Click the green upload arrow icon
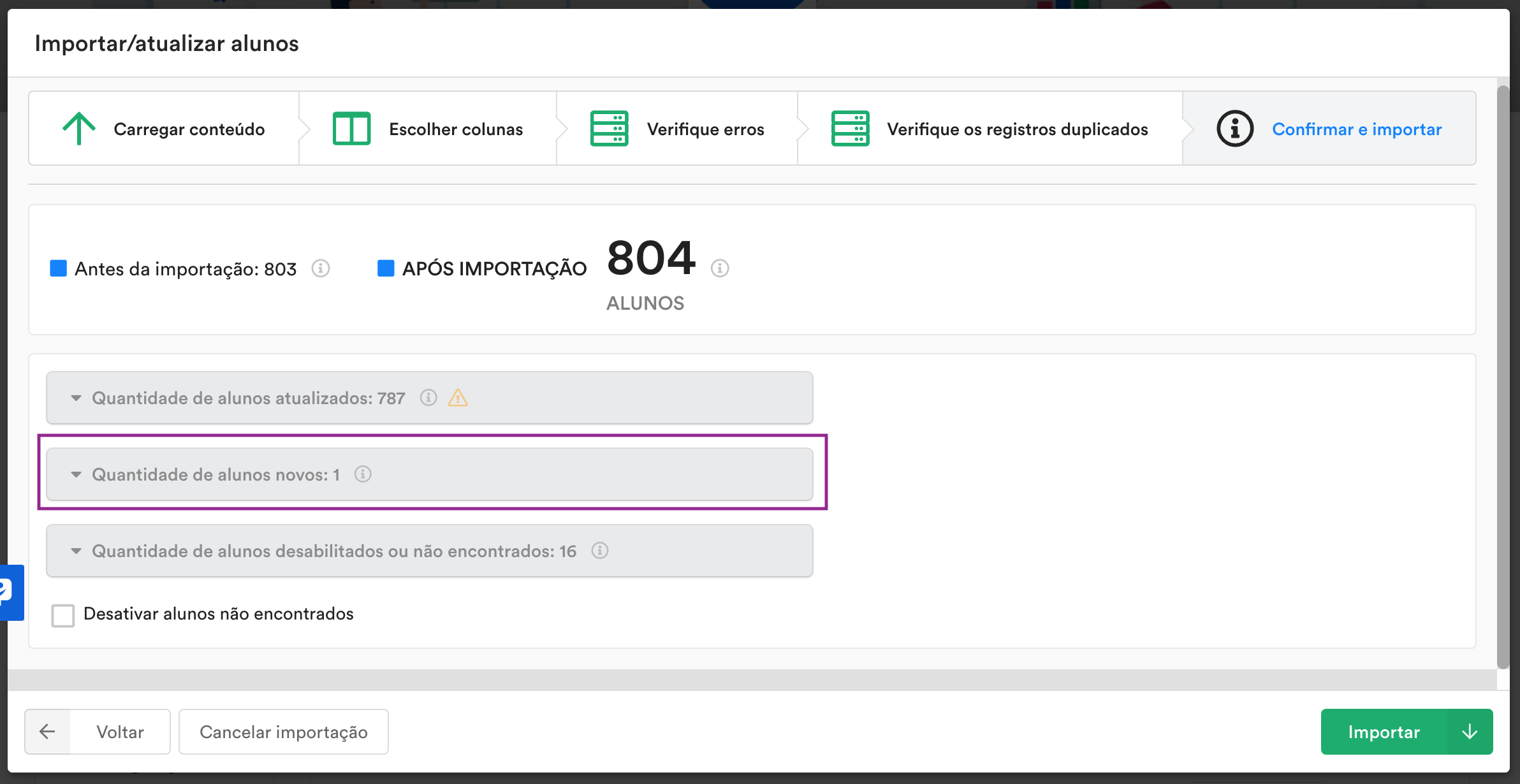The width and height of the screenshot is (1520, 784). coord(79,129)
